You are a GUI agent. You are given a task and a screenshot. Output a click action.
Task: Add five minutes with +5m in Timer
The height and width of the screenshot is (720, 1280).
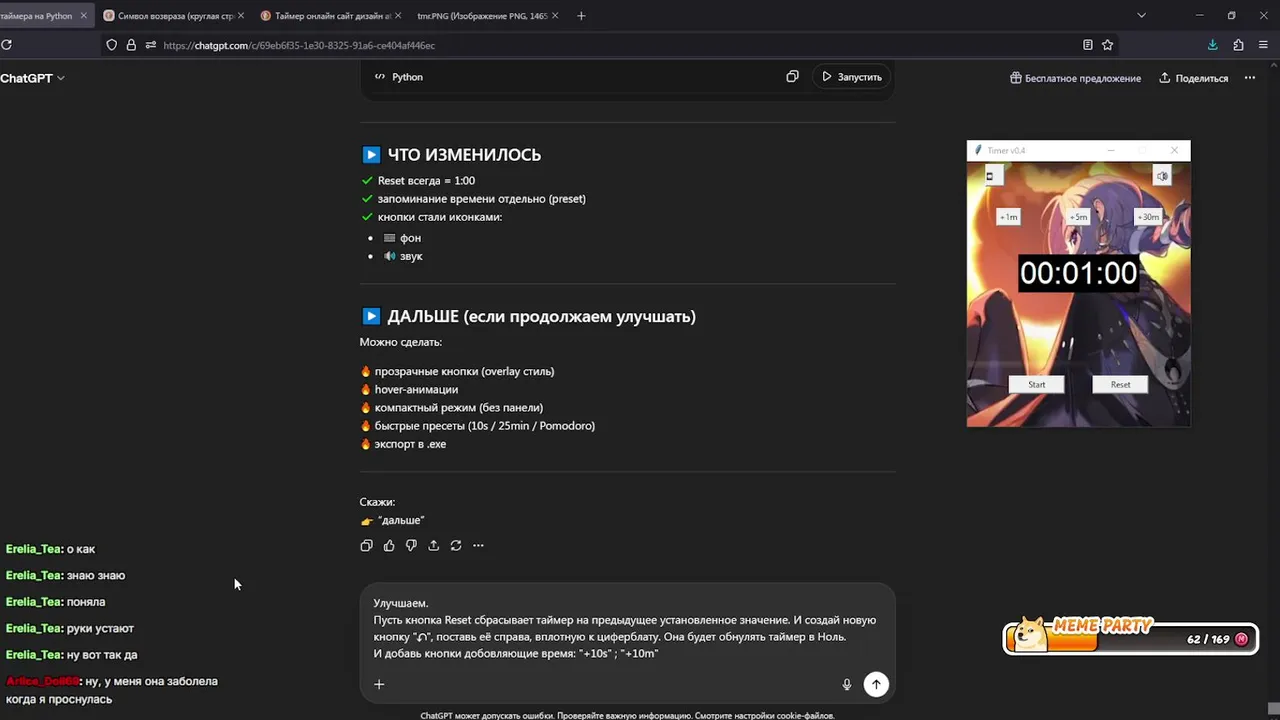1078,217
